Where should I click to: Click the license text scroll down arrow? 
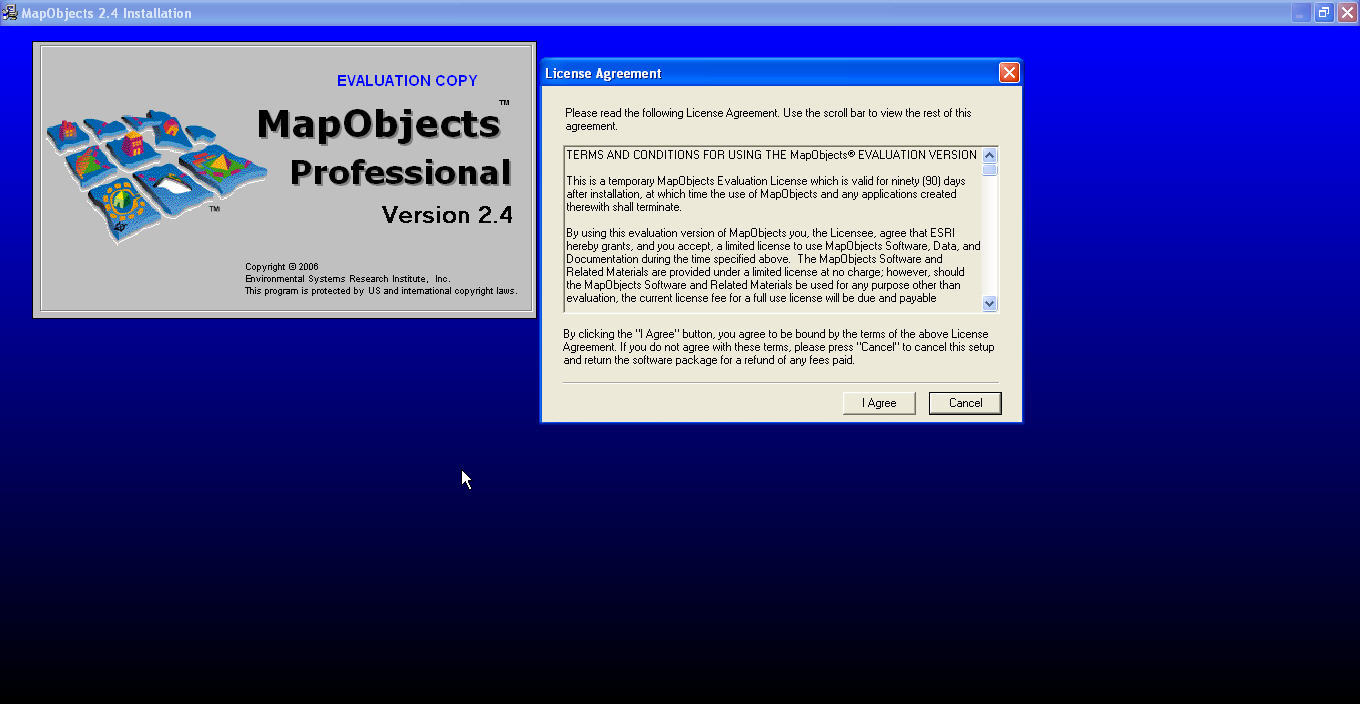990,303
